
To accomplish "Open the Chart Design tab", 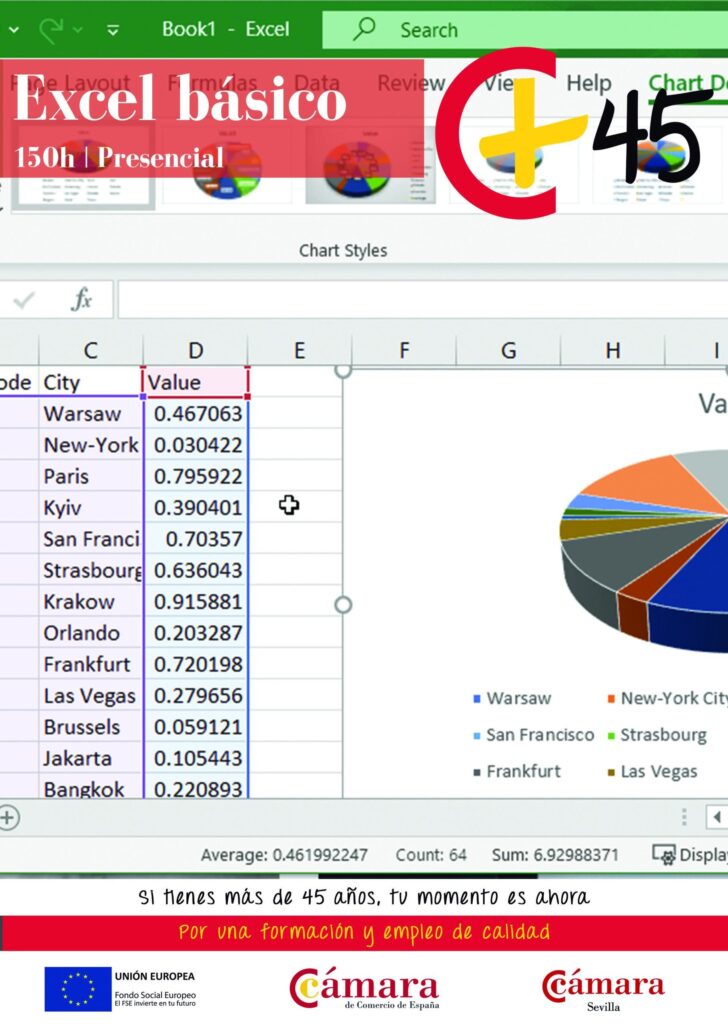I will (687, 83).
